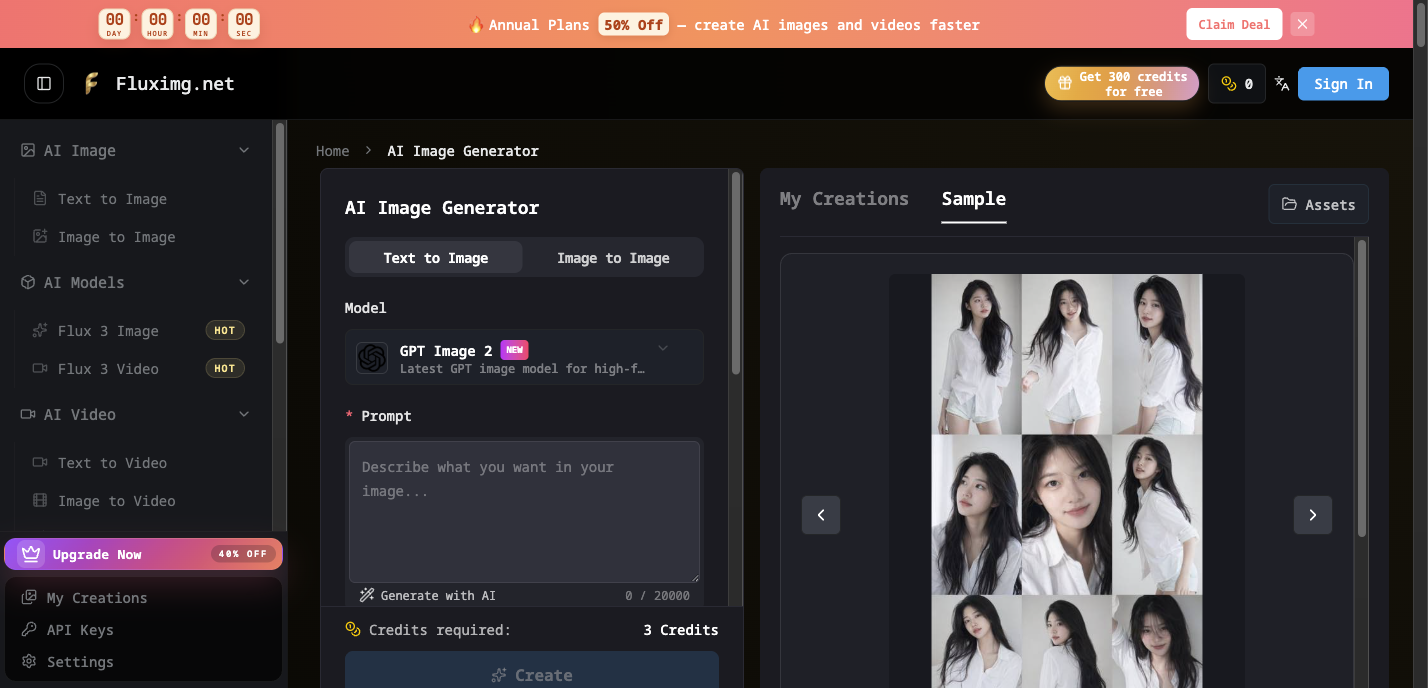Image resolution: width=1428 pixels, height=688 pixels.
Task: Click the sample portrait collage image
Action: (x=1067, y=481)
